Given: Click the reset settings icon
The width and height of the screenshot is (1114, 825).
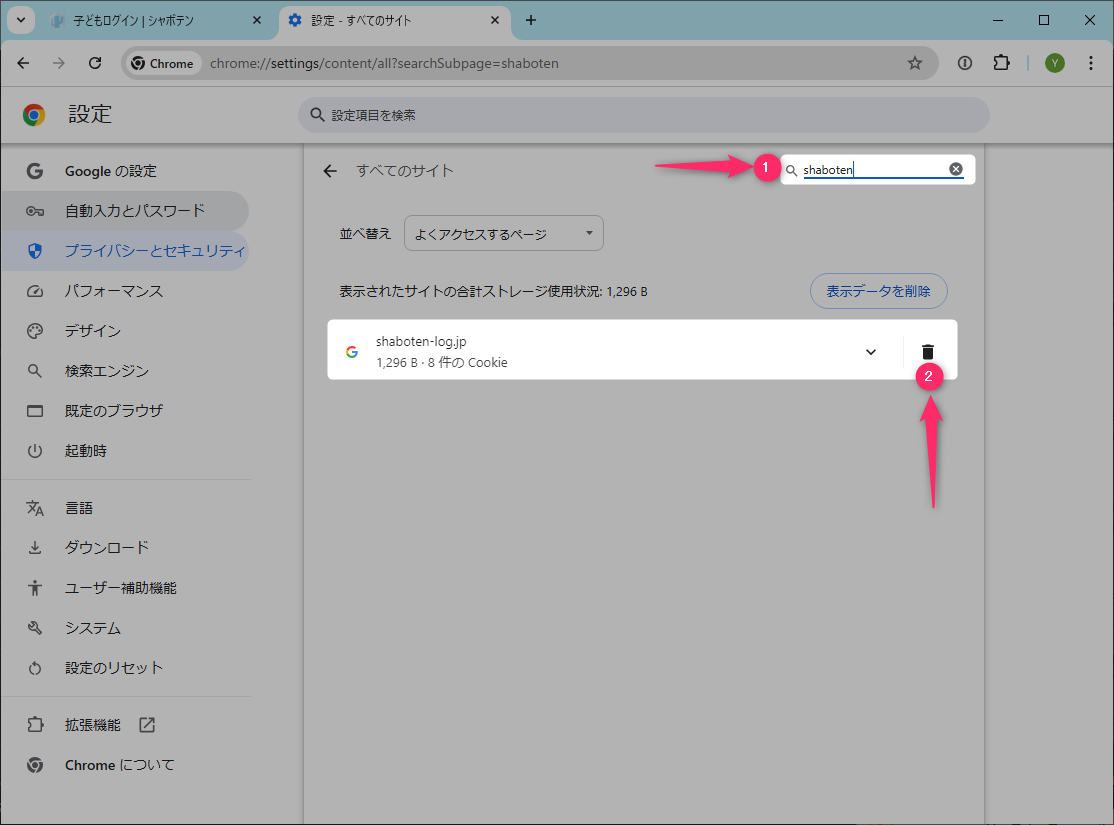Looking at the screenshot, I should point(35,668).
